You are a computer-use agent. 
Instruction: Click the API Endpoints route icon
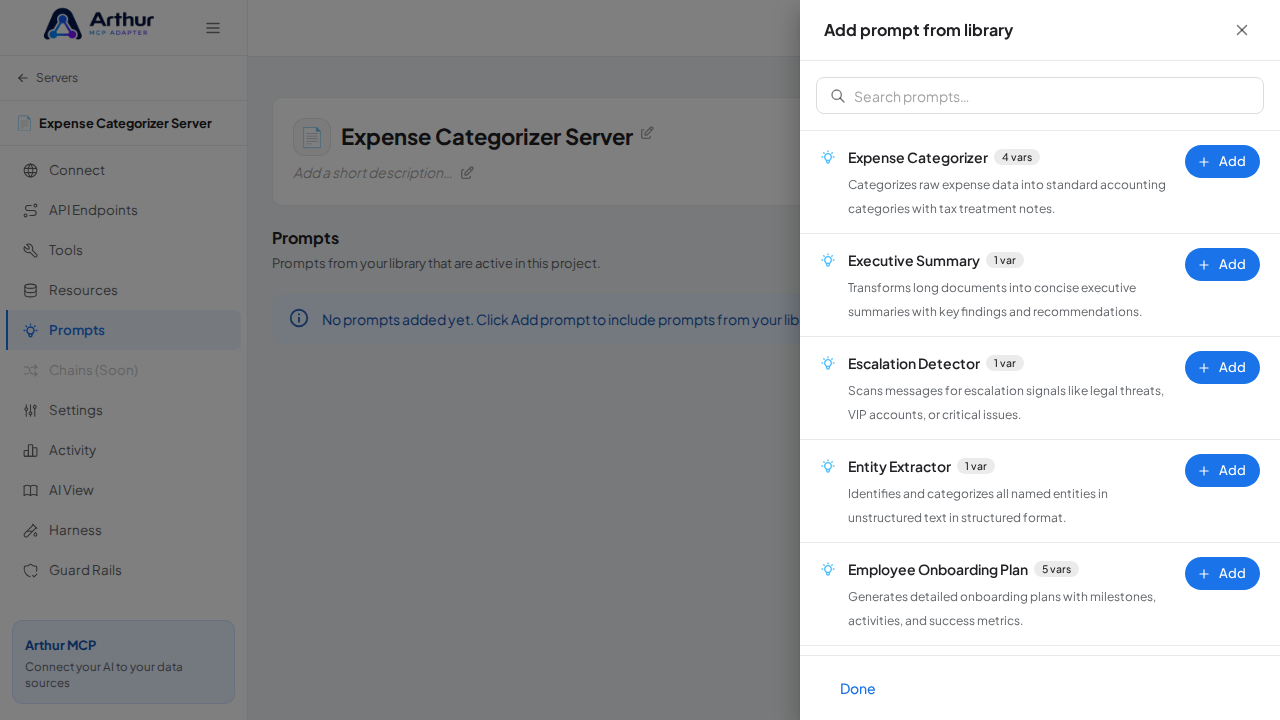pos(30,210)
